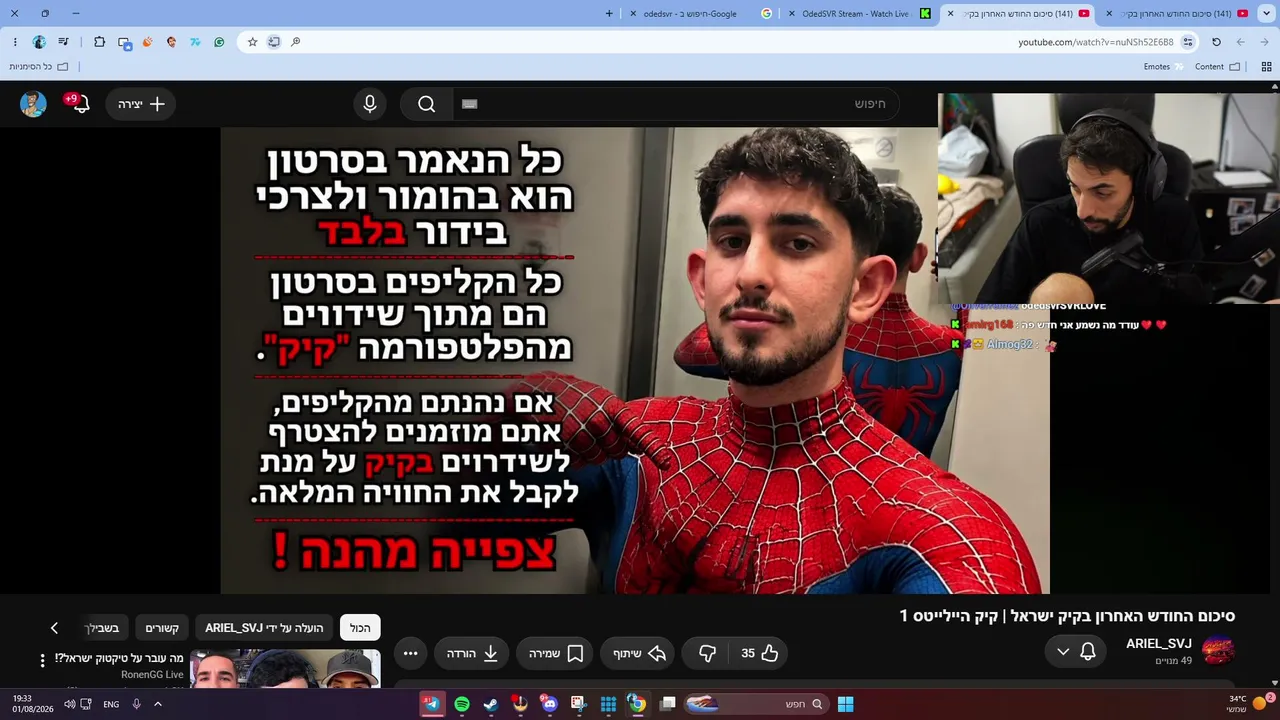Click the address bar URL
The width and height of the screenshot is (1280, 720).
1096,42
